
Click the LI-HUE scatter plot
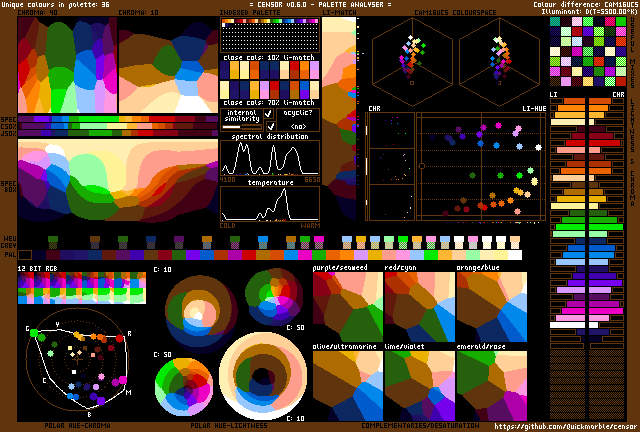[x=481, y=167]
